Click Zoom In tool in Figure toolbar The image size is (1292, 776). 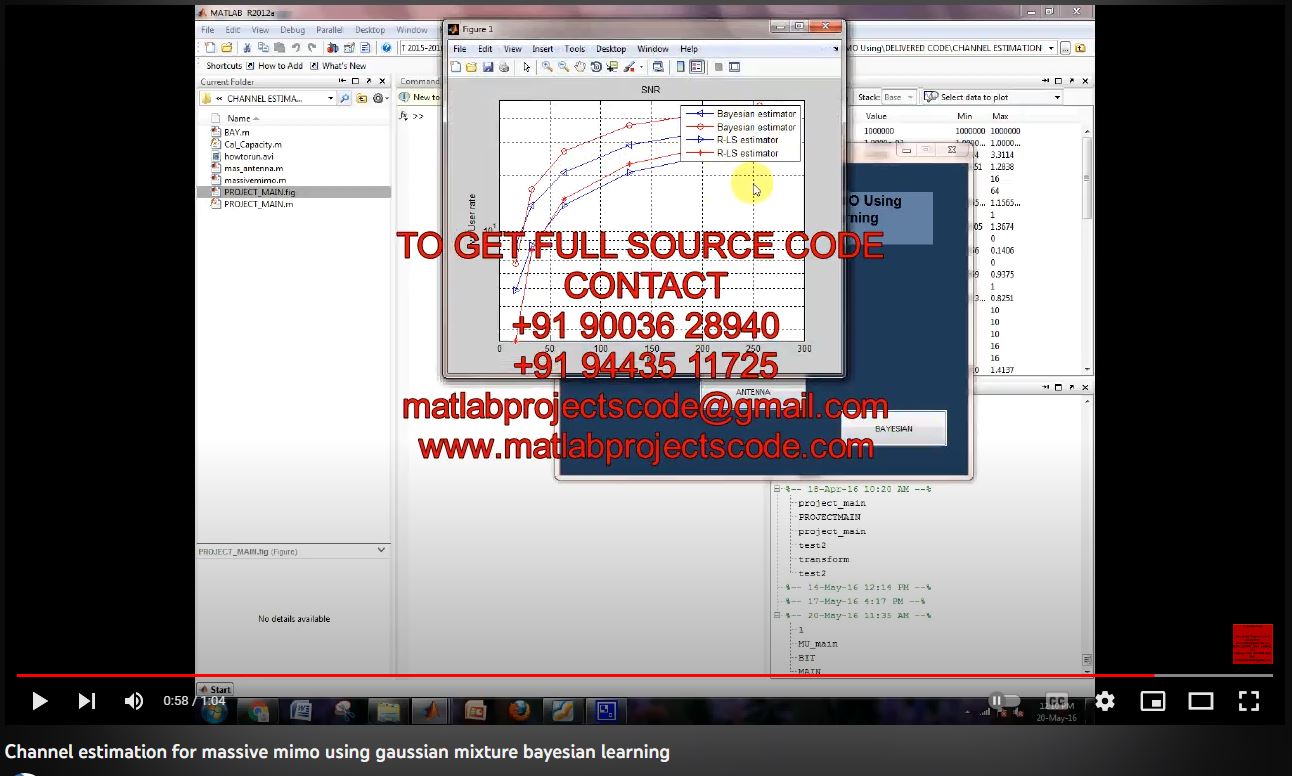pos(547,67)
